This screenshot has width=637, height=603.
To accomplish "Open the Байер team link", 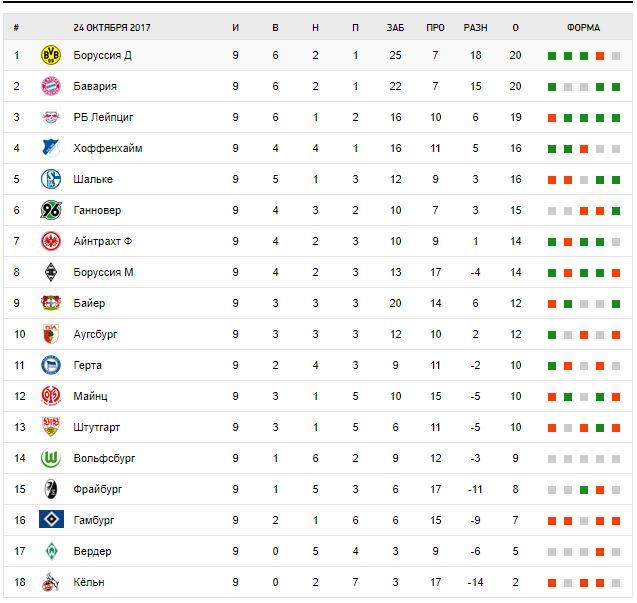I will pos(89,303).
